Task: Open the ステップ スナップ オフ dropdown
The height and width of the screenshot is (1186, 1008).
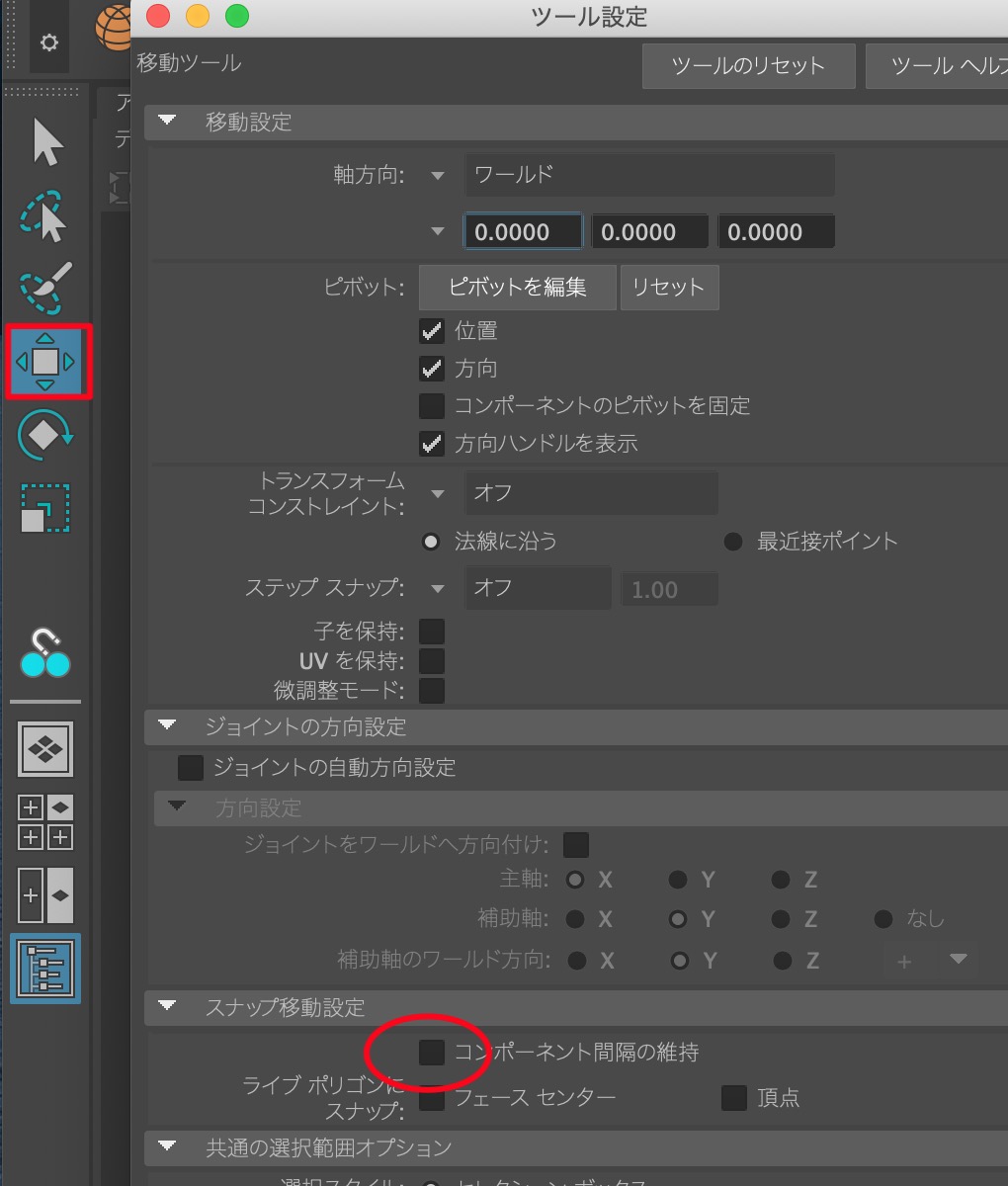Action: 538,588
